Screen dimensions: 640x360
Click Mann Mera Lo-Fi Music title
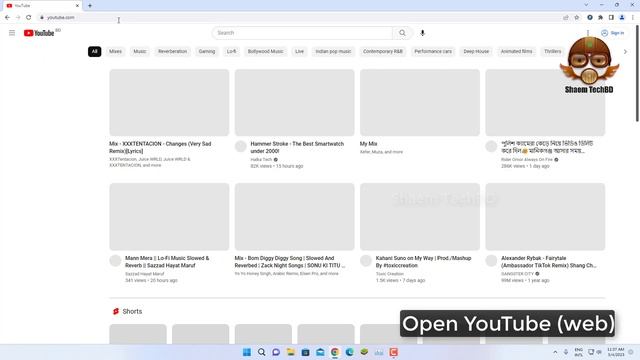[x=167, y=262]
